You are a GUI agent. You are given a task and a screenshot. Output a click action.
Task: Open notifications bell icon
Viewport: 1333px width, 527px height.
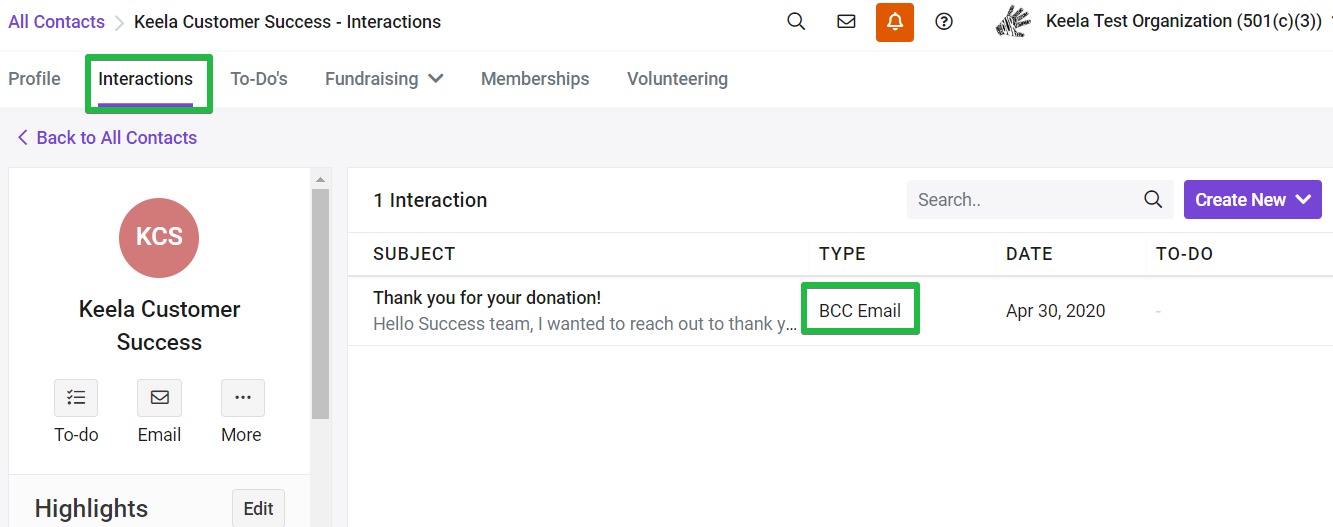point(895,22)
